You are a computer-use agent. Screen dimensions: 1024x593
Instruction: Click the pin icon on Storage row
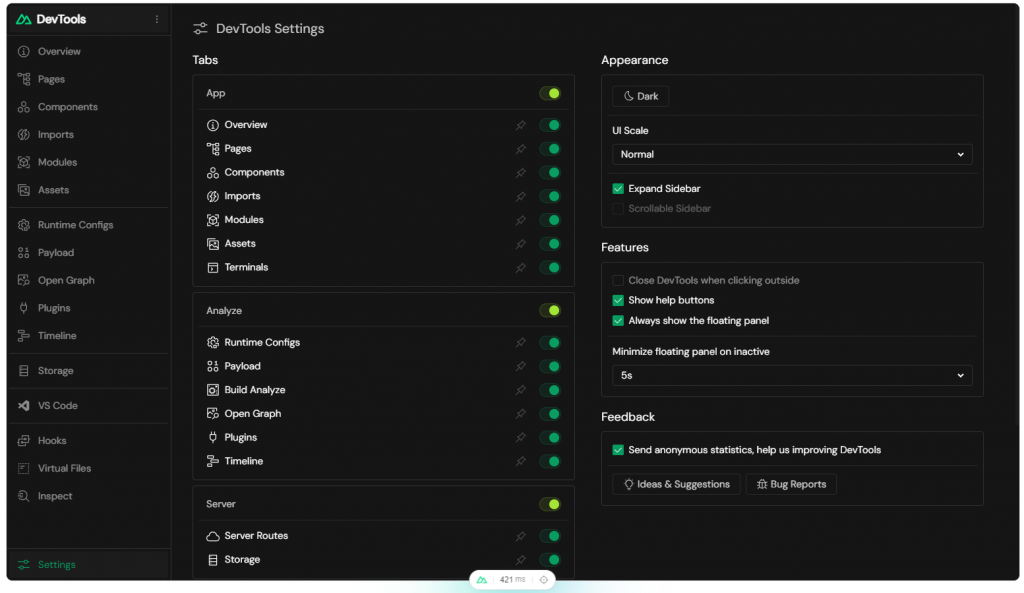point(520,560)
